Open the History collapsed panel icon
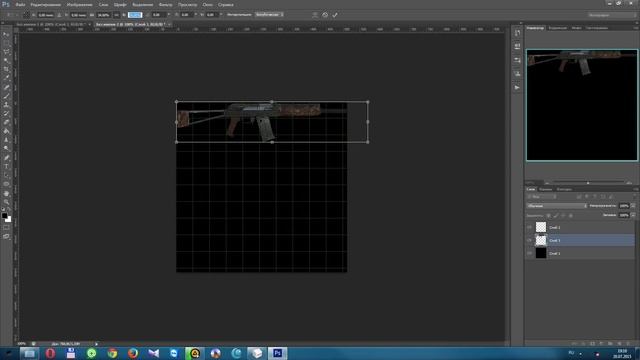 coord(517,33)
